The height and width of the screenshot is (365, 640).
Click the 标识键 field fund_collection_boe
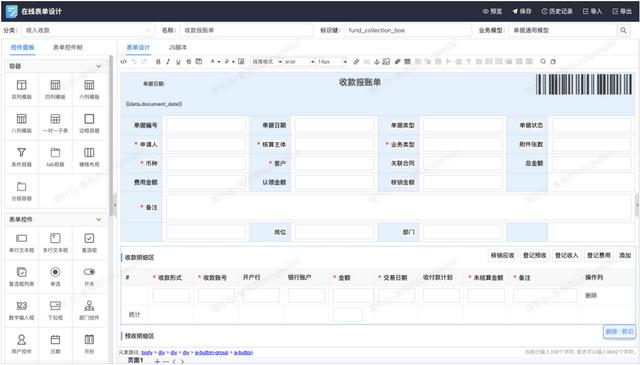[408, 30]
